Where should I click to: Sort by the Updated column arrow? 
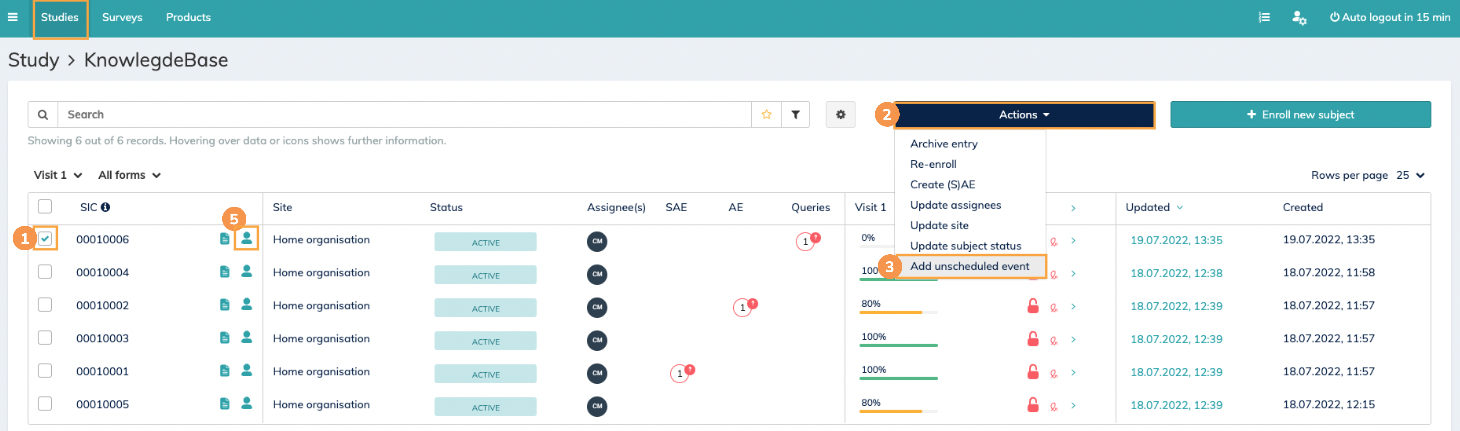click(x=1179, y=208)
